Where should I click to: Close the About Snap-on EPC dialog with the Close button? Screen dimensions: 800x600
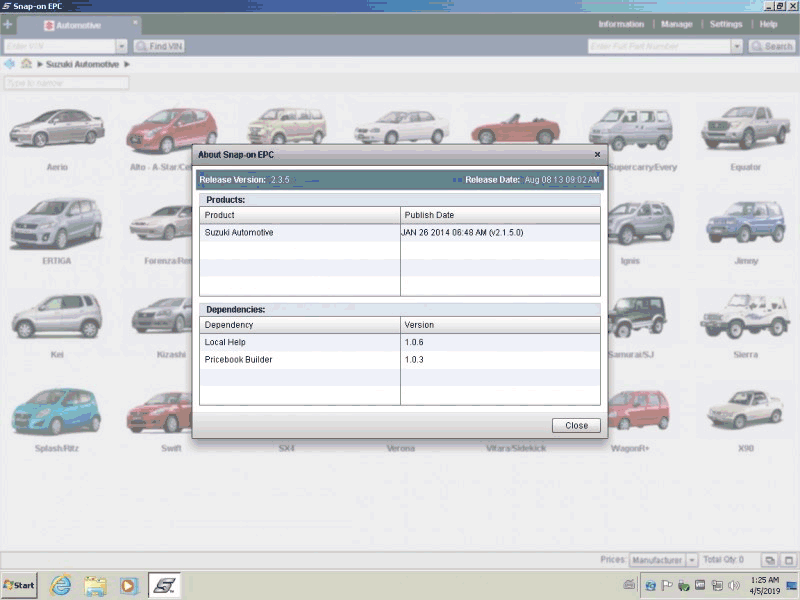(576, 426)
